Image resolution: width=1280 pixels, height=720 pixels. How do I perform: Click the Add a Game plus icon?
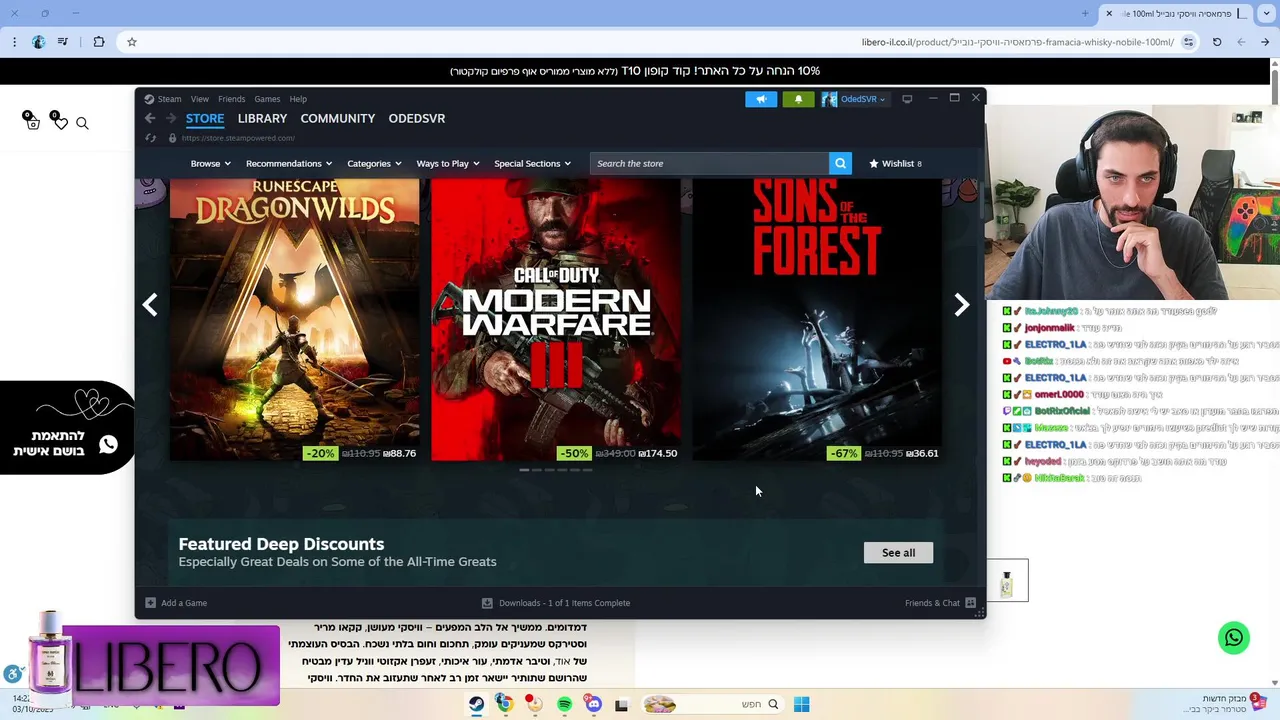click(150, 603)
